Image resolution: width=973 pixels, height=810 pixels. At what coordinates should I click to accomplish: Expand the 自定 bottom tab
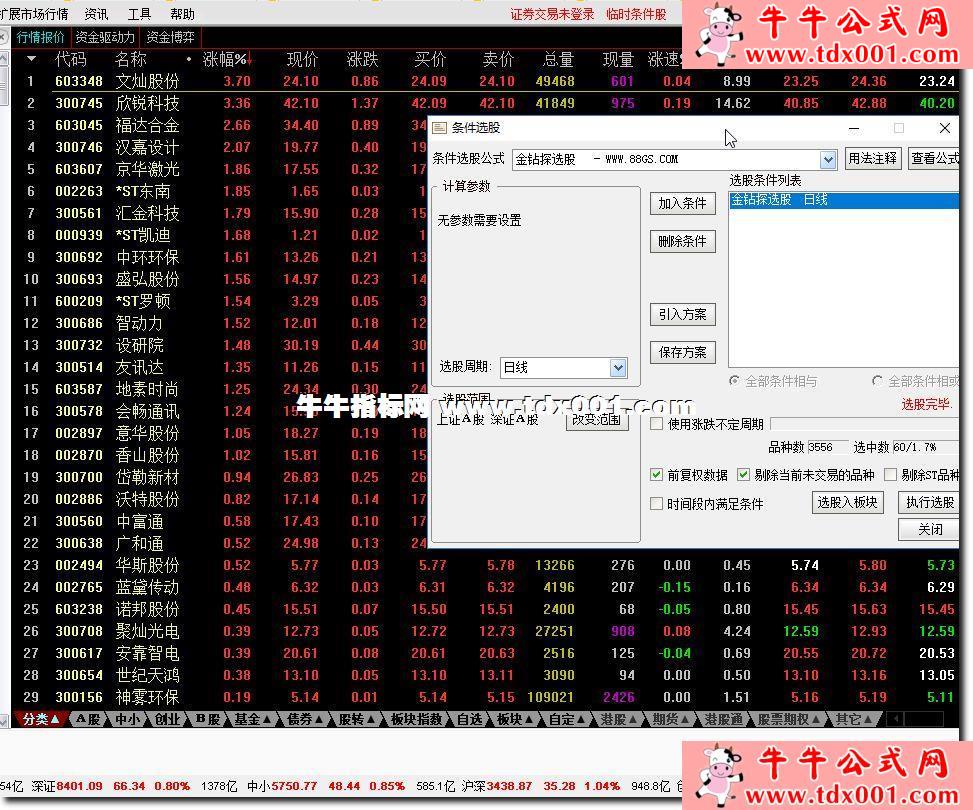(568, 719)
